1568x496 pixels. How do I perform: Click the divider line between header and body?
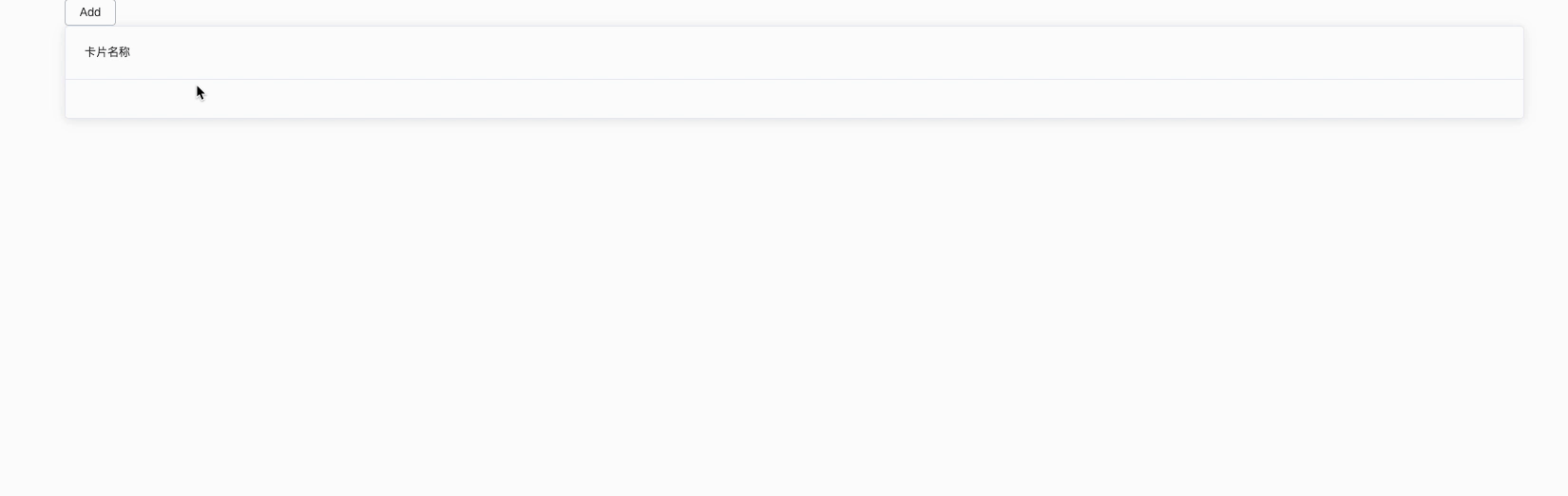pos(794,79)
